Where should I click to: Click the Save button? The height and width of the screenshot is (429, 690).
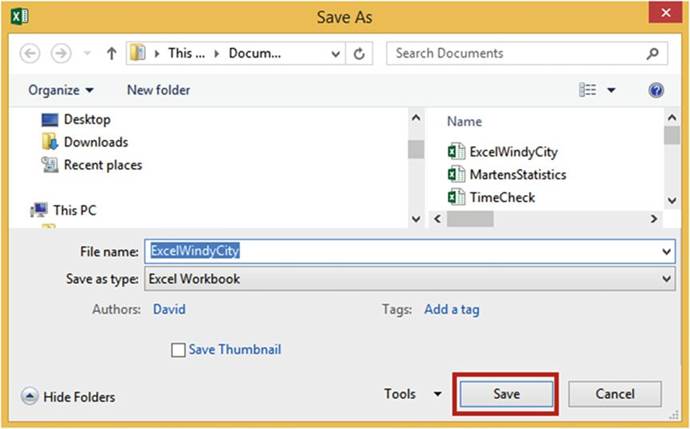(506, 394)
